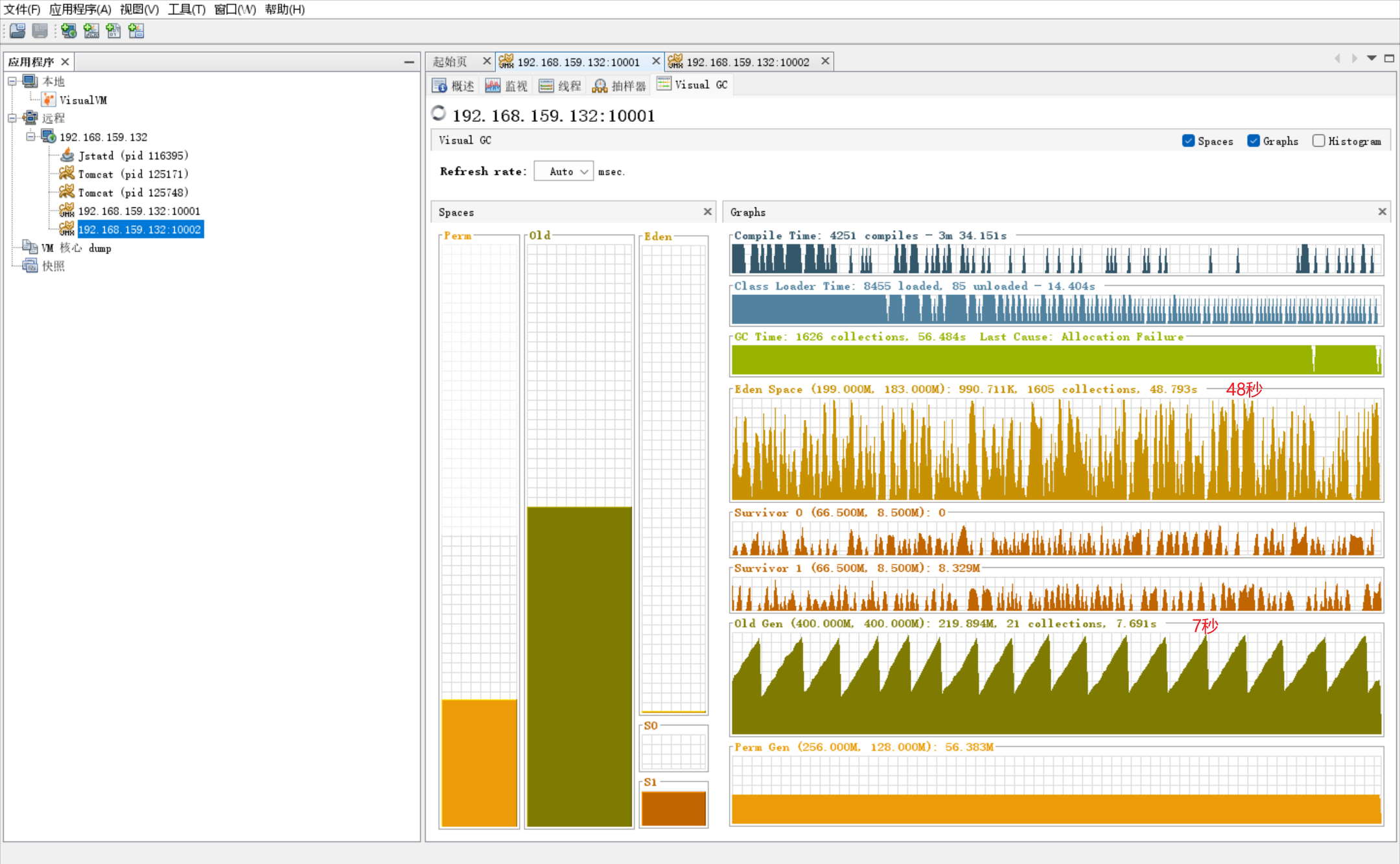This screenshot has width=1400, height=864.
Task: Open the Refresh rate Auto dropdown
Action: click(564, 171)
